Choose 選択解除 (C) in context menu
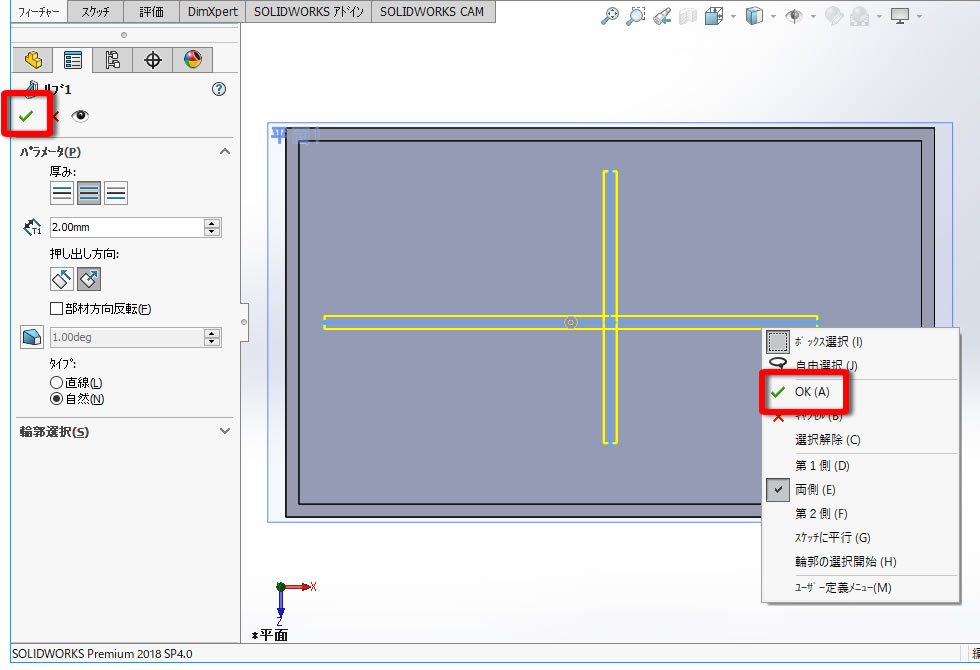The height and width of the screenshot is (670, 980). pos(860,440)
